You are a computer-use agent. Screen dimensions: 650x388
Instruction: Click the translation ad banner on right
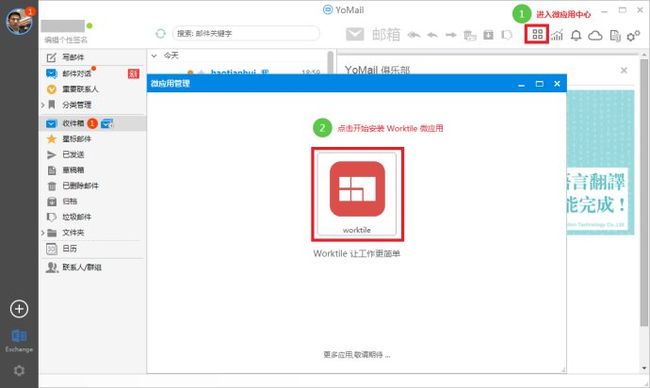600,162
